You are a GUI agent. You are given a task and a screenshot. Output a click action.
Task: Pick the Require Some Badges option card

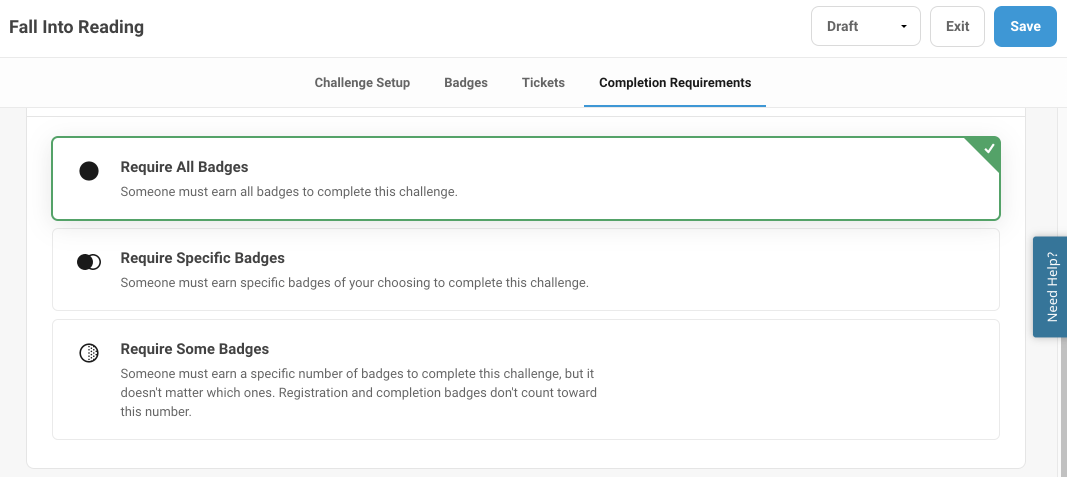(x=526, y=380)
